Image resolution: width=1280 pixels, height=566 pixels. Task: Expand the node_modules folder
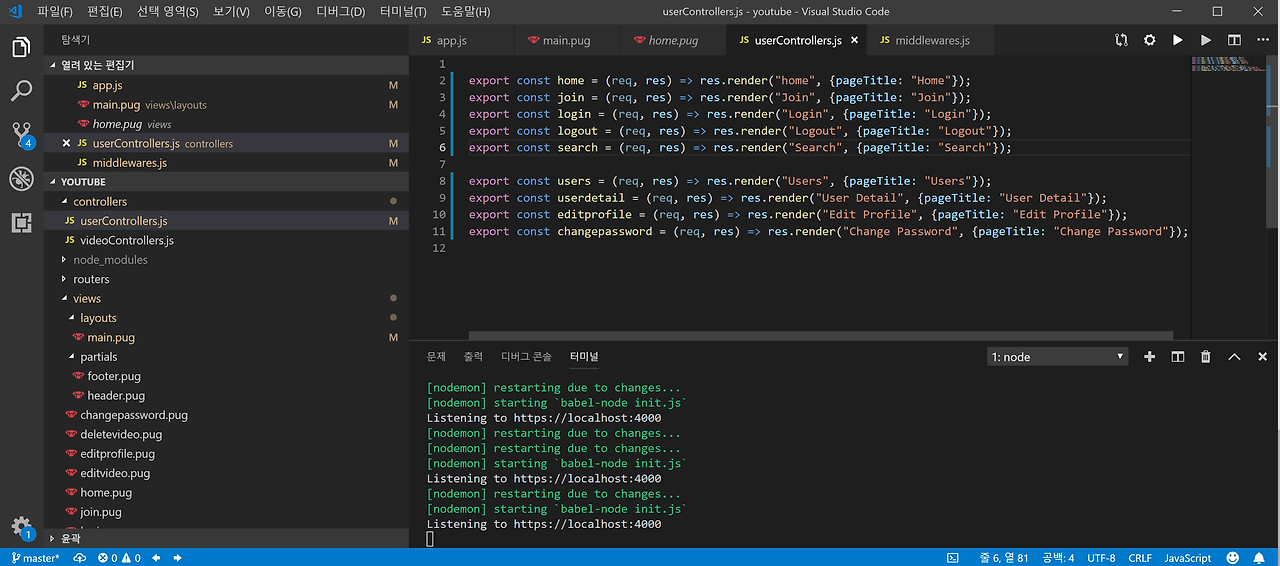coord(110,260)
